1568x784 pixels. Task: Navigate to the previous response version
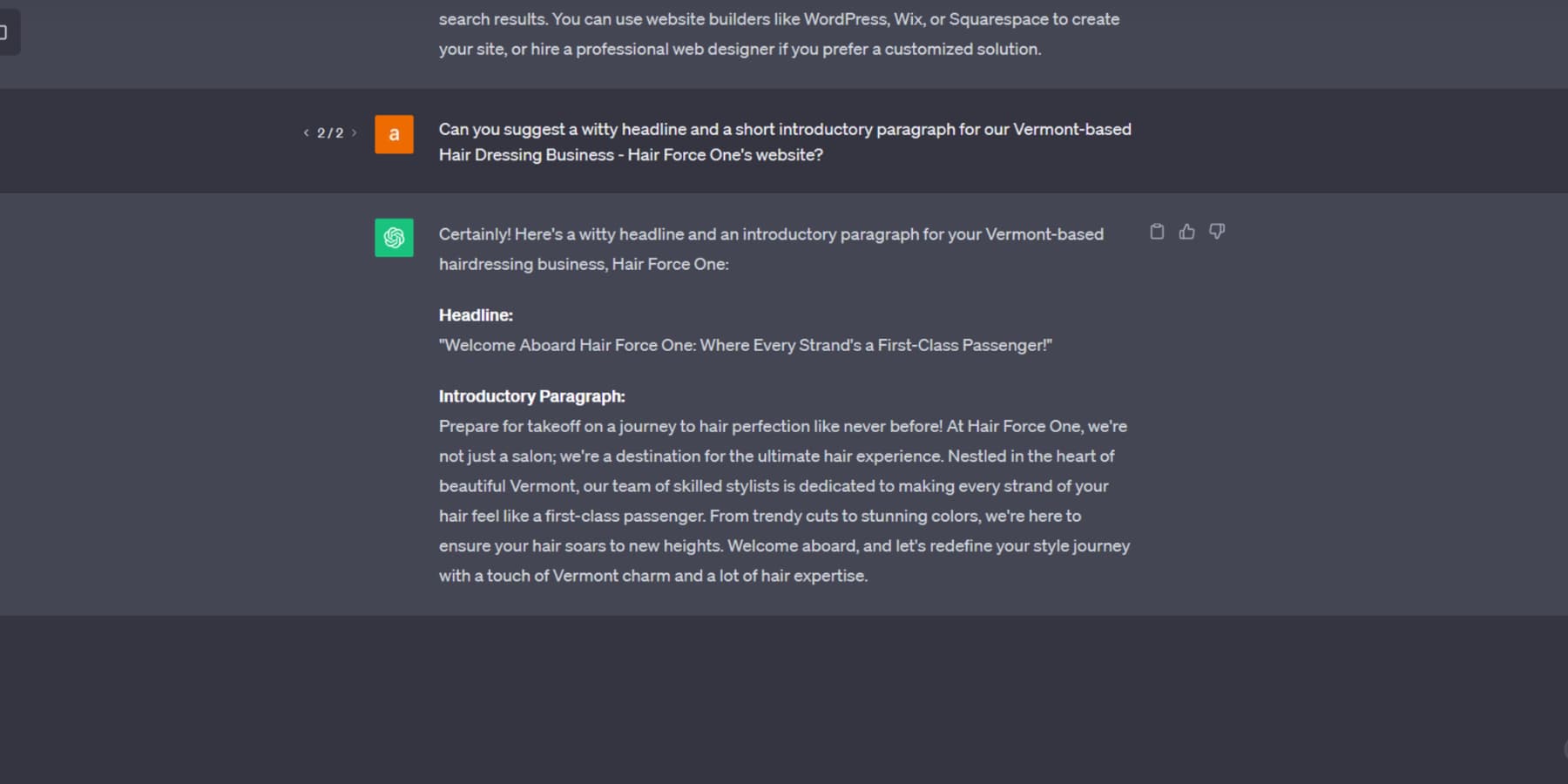(x=305, y=132)
